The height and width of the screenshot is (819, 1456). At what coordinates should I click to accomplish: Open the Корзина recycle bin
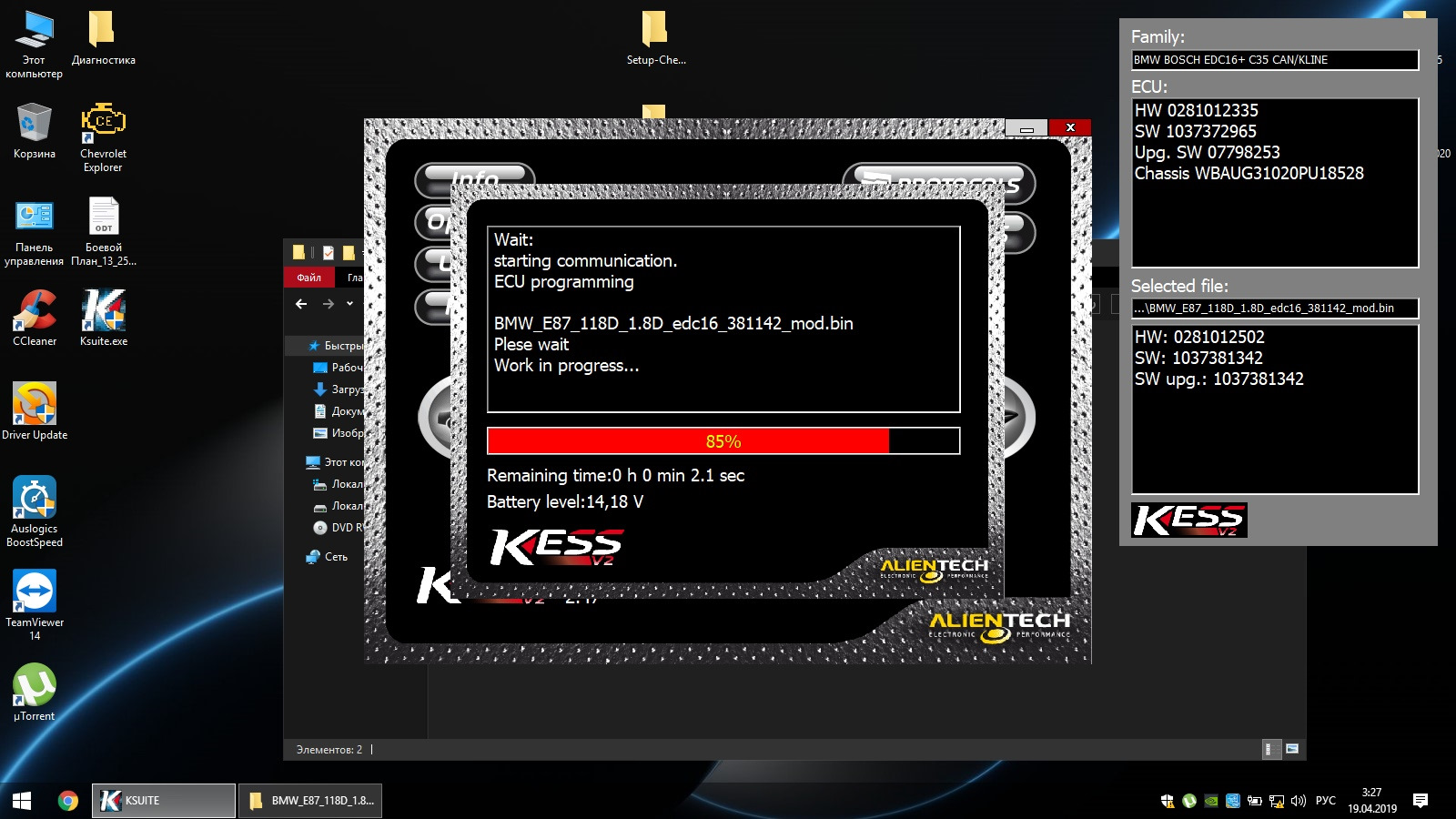34,132
